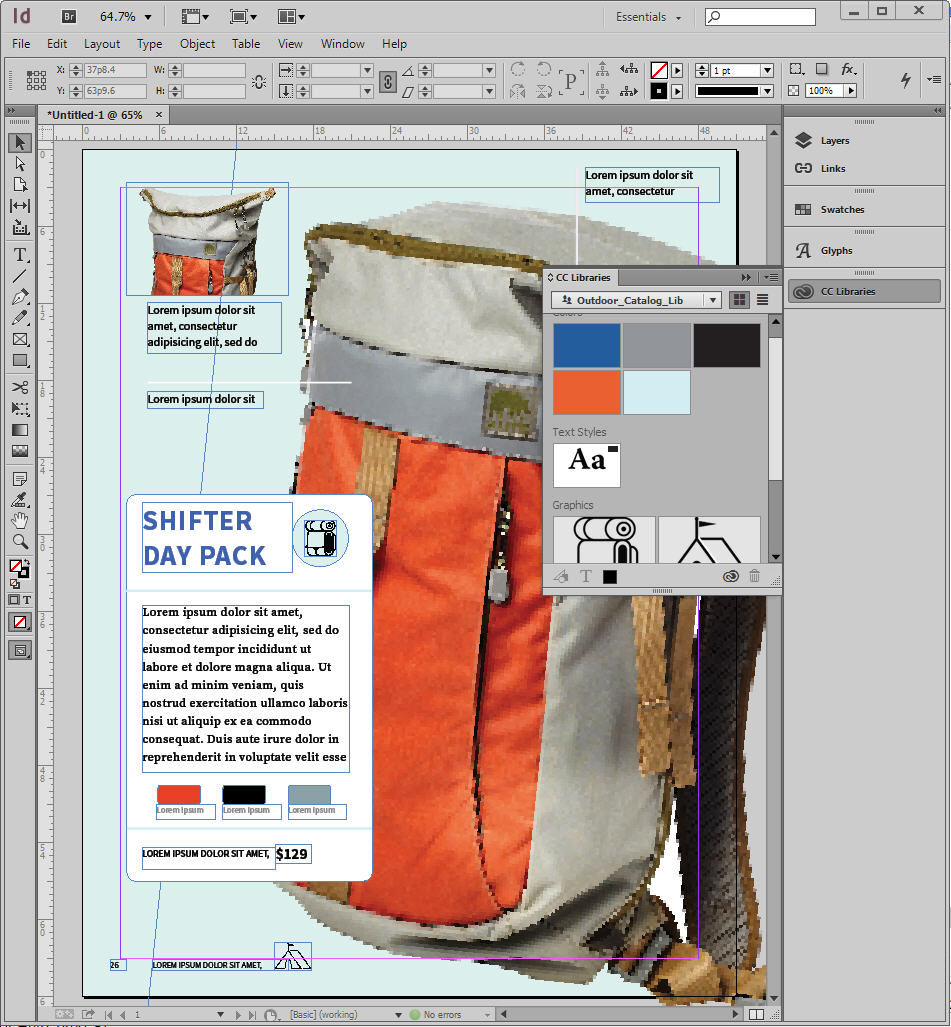951x1027 pixels.
Task: Switch CC Libraries to list view
Action: click(762, 300)
